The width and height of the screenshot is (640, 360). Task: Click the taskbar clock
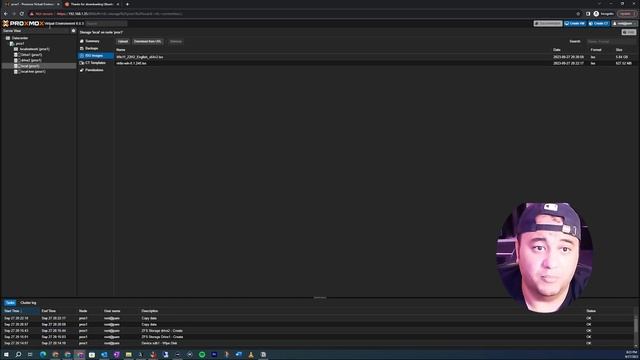[631, 355]
